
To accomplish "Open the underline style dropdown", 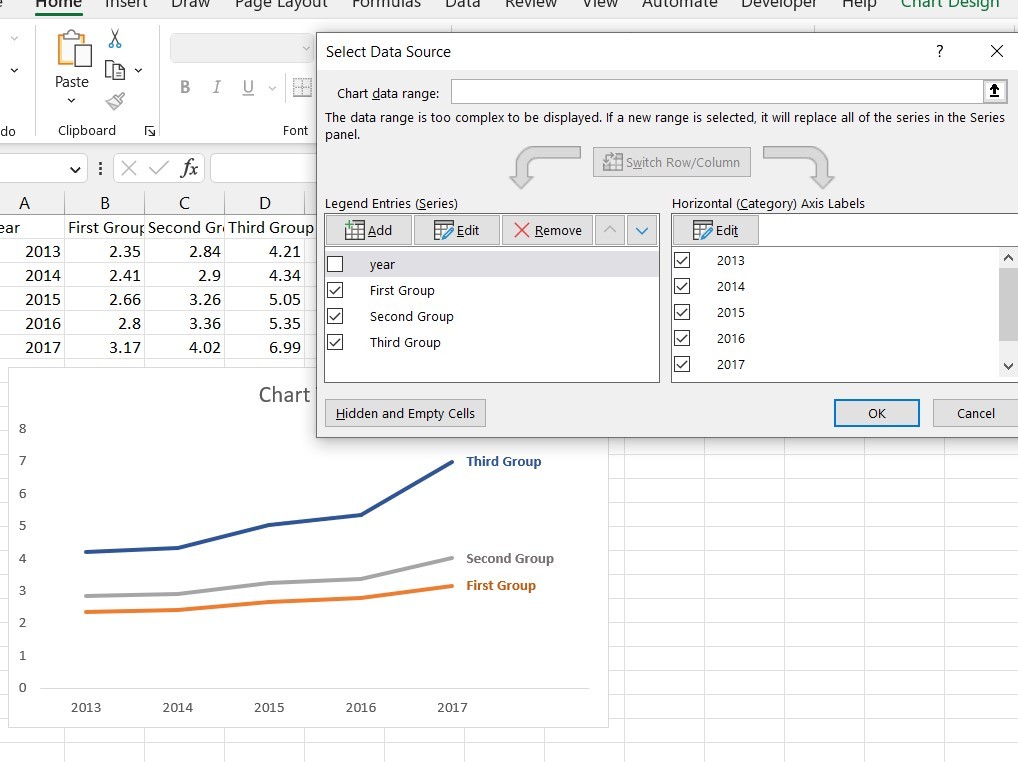I will tap(272, 88).
